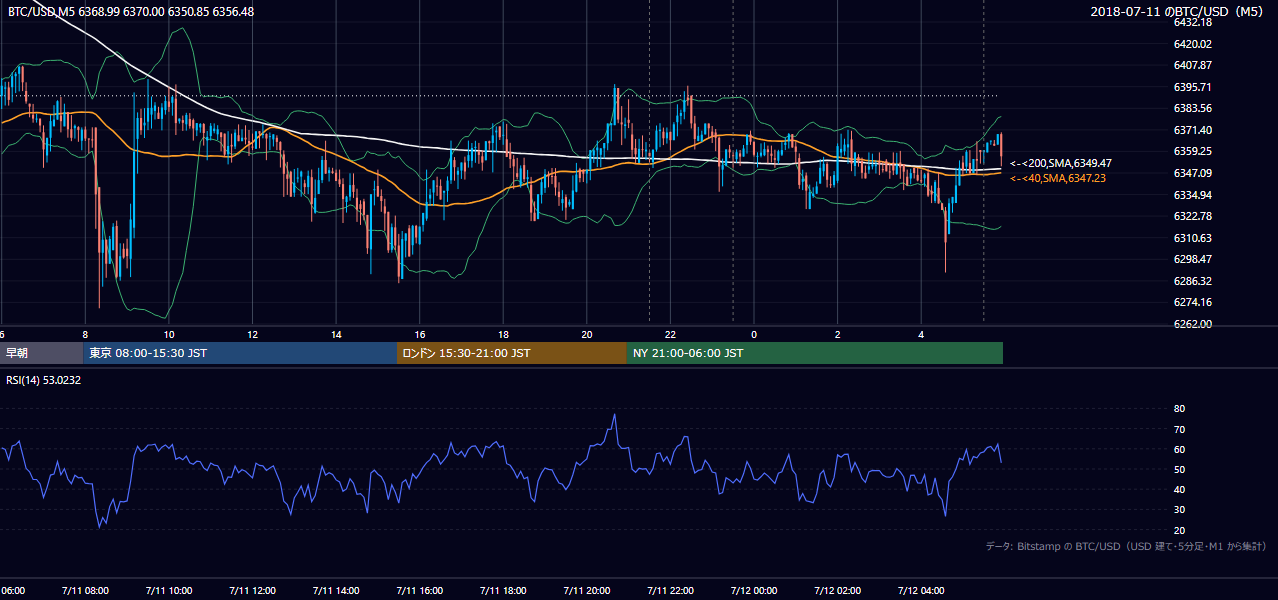Click the 7/12 02:00 time label
1278x600 pixels.
pyautogui.click(x=838, y=591)
